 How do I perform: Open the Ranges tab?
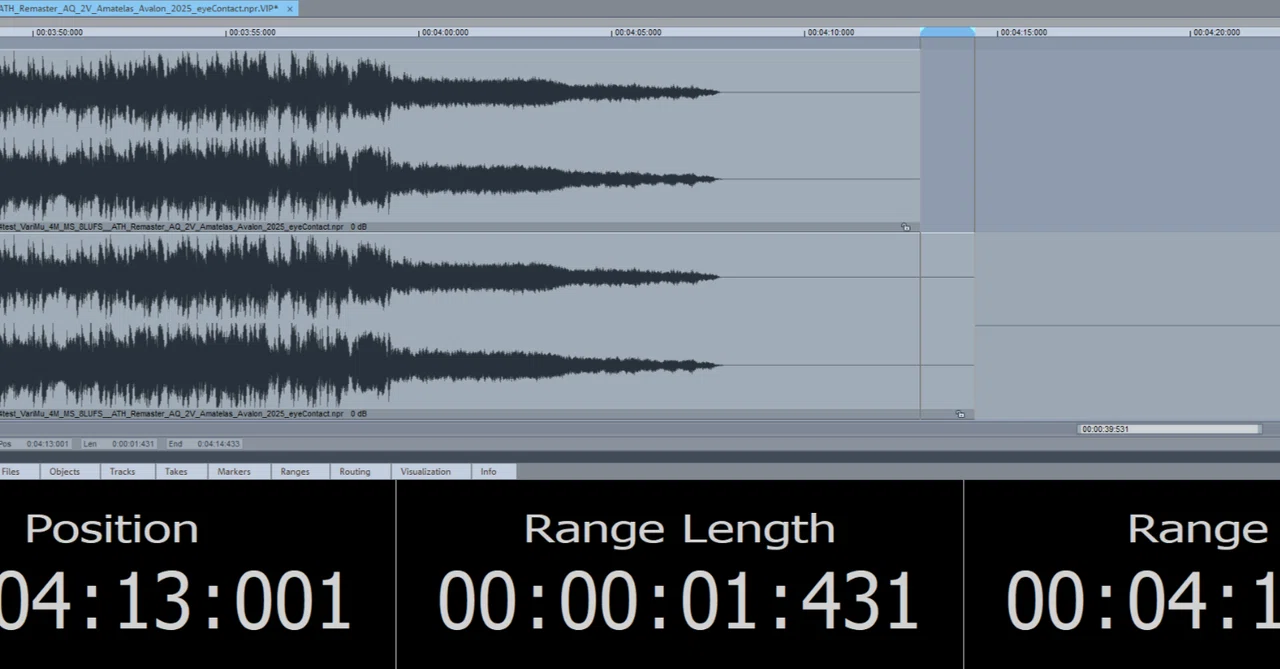coord(295,471)
